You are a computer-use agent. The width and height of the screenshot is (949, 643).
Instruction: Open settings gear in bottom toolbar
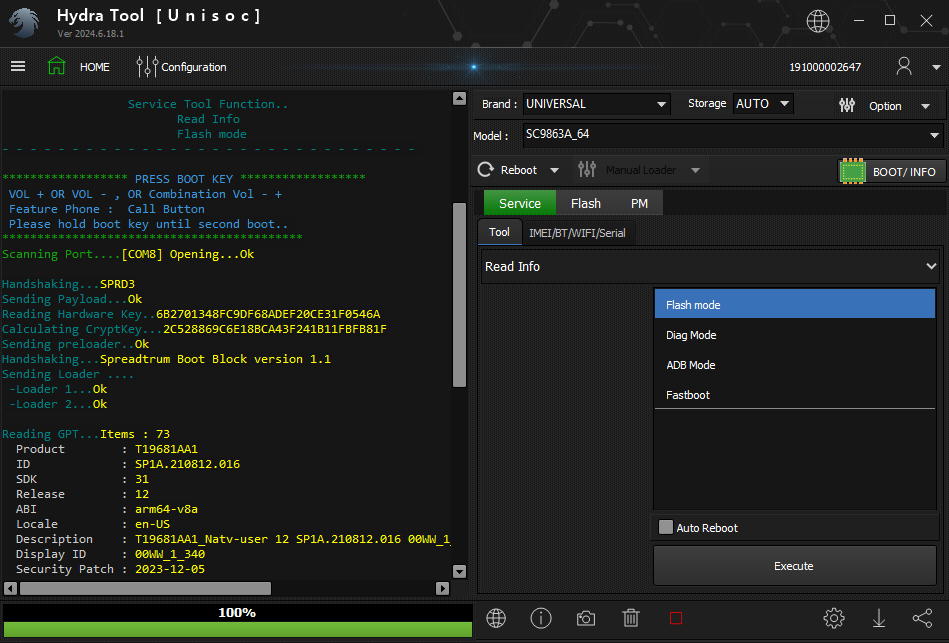tap(834, 618)
